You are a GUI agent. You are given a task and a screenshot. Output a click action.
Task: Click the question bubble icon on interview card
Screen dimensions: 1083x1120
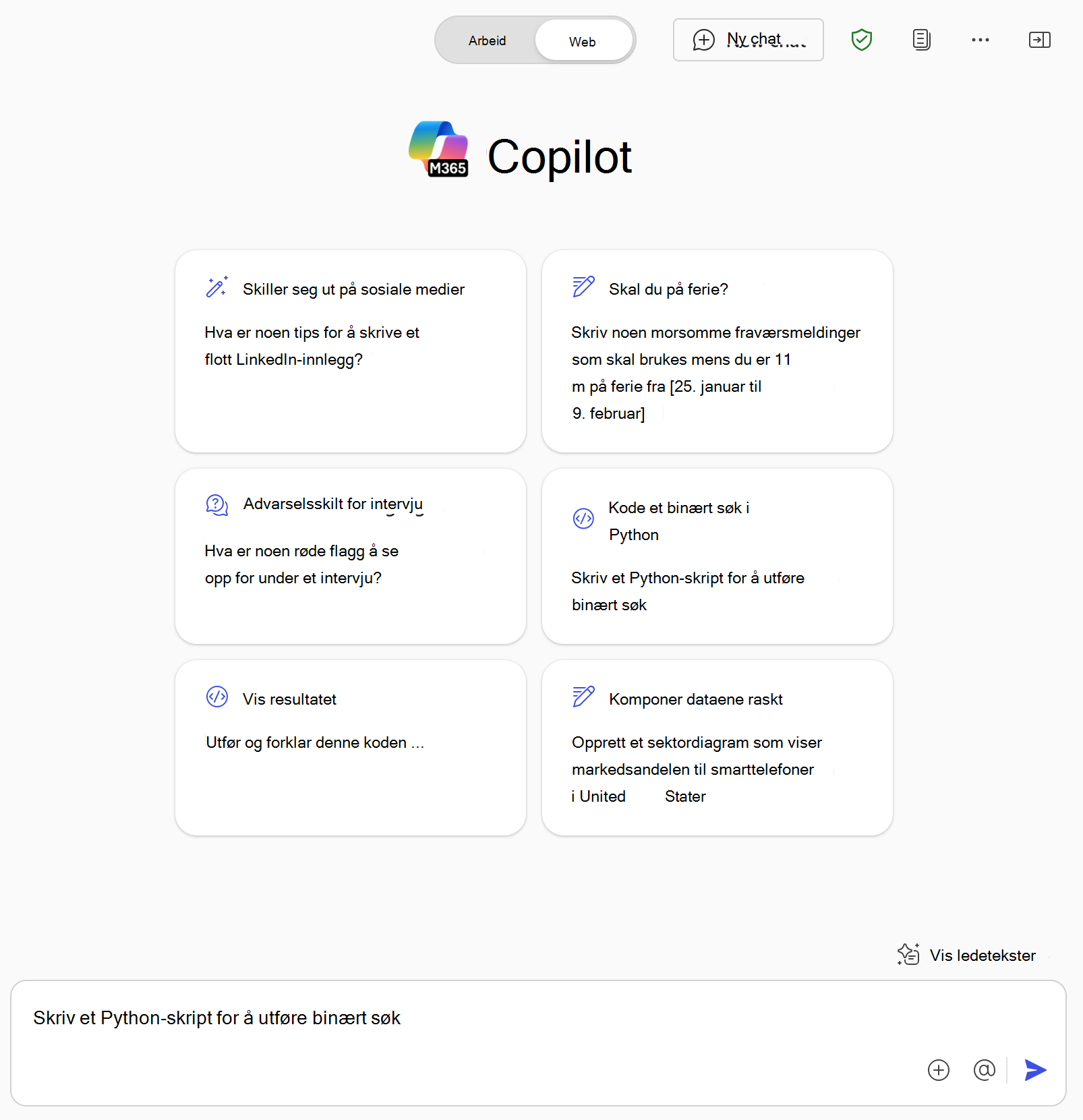217,504
